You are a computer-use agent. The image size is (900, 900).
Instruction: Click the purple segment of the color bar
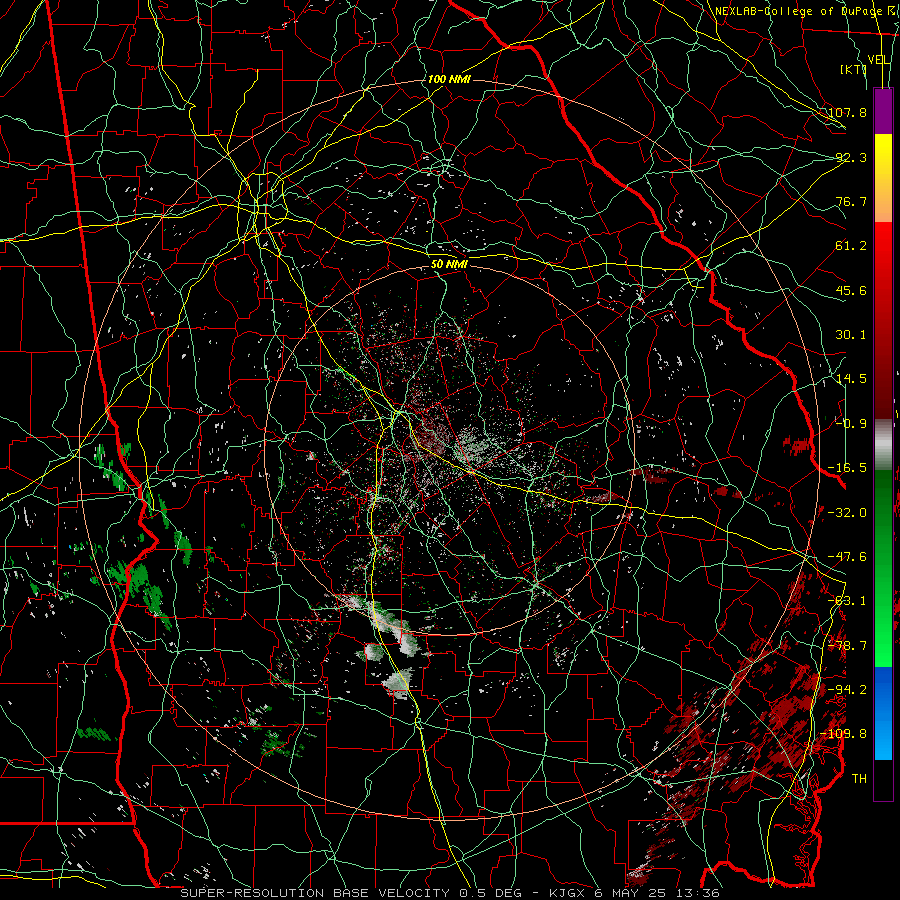[x=883, y=112]
